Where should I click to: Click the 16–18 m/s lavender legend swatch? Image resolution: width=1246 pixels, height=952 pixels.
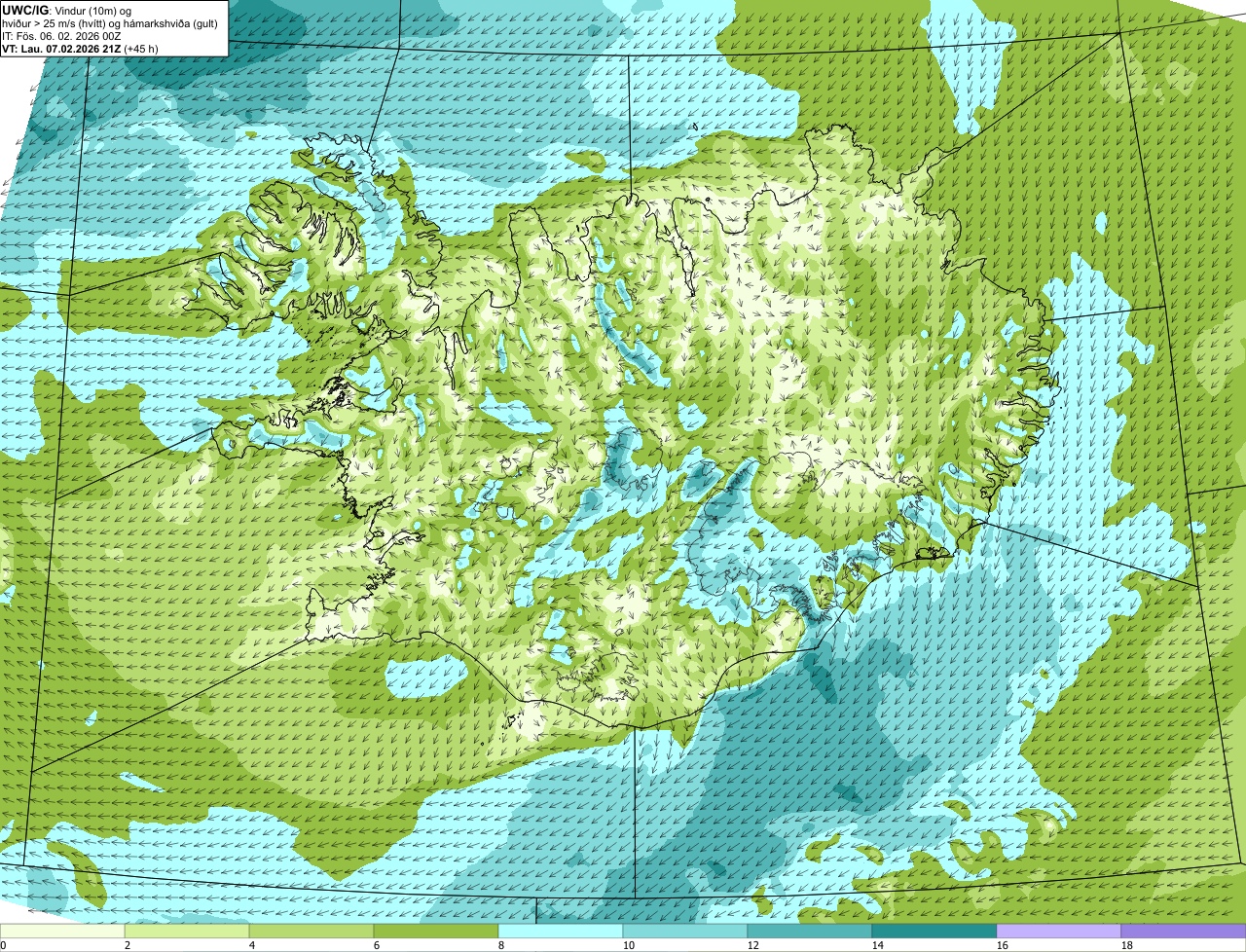click(x=1059, y=932)
